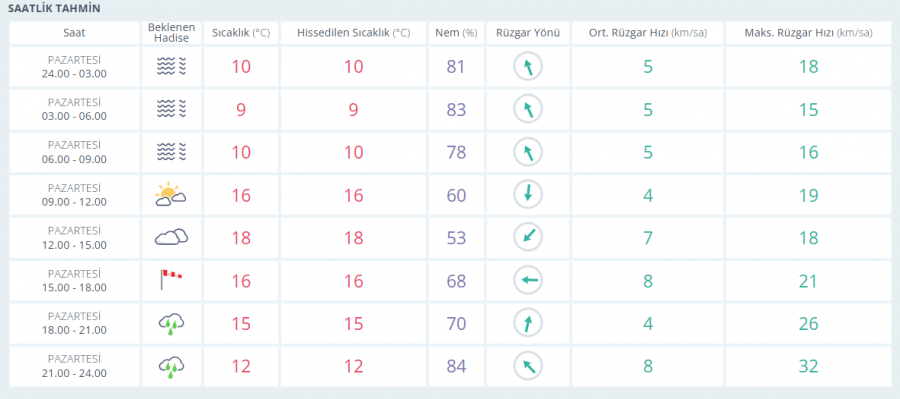This screenshot has height=399, width=900.
Task: Click the Saat column header
Action: click(x=75, y=33)
